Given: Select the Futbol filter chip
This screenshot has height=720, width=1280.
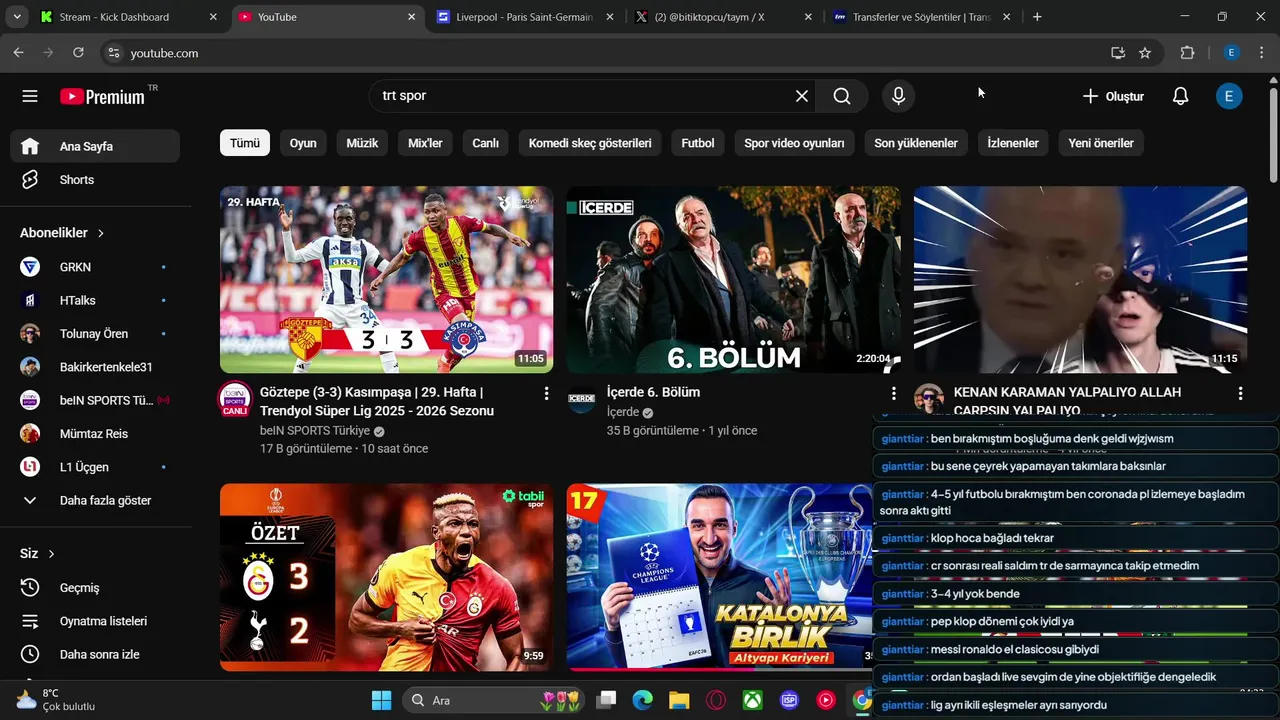Looking at the screenshot, I should tap(698, 143).
